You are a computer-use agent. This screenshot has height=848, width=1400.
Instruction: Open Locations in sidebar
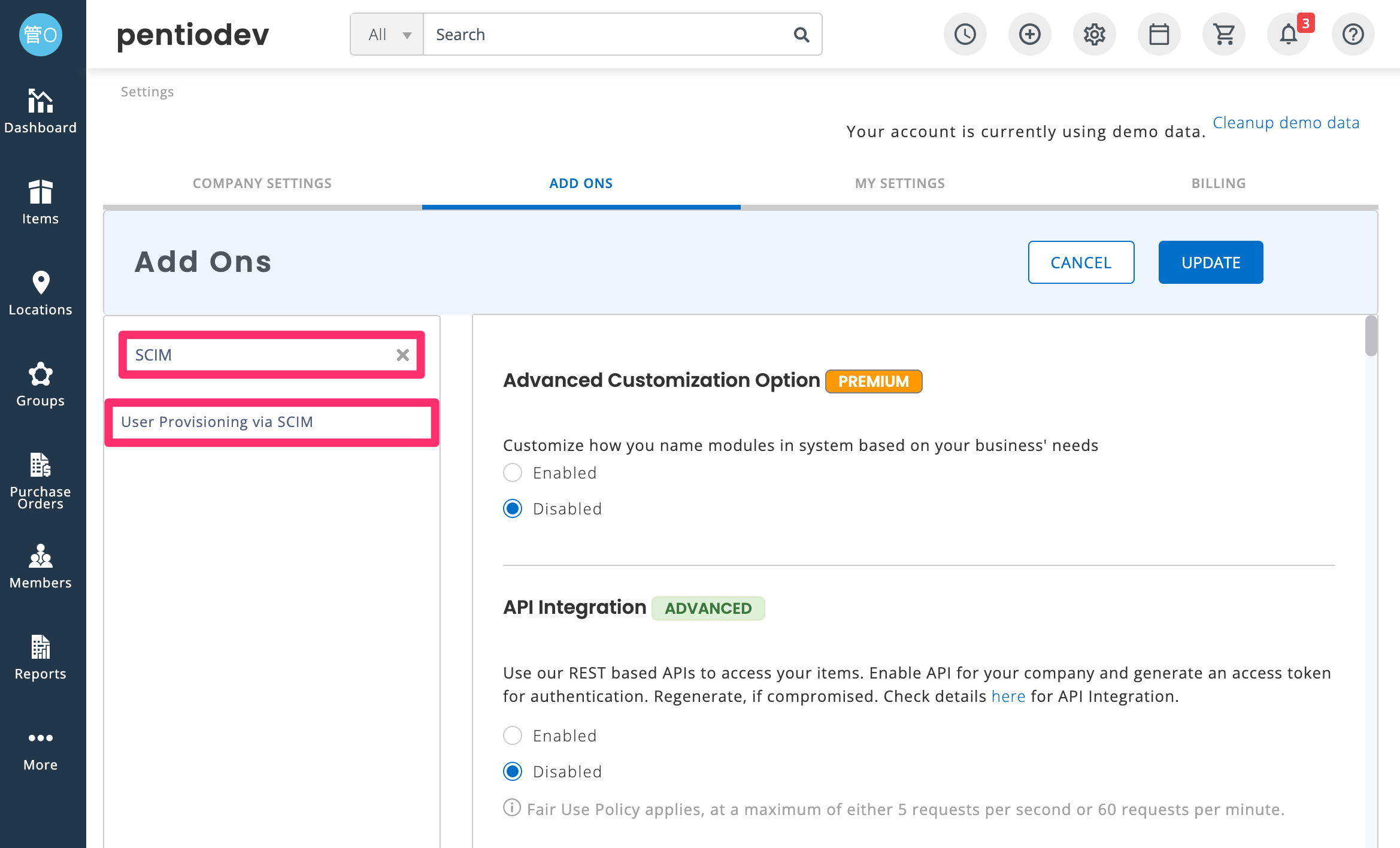point(41,293)
